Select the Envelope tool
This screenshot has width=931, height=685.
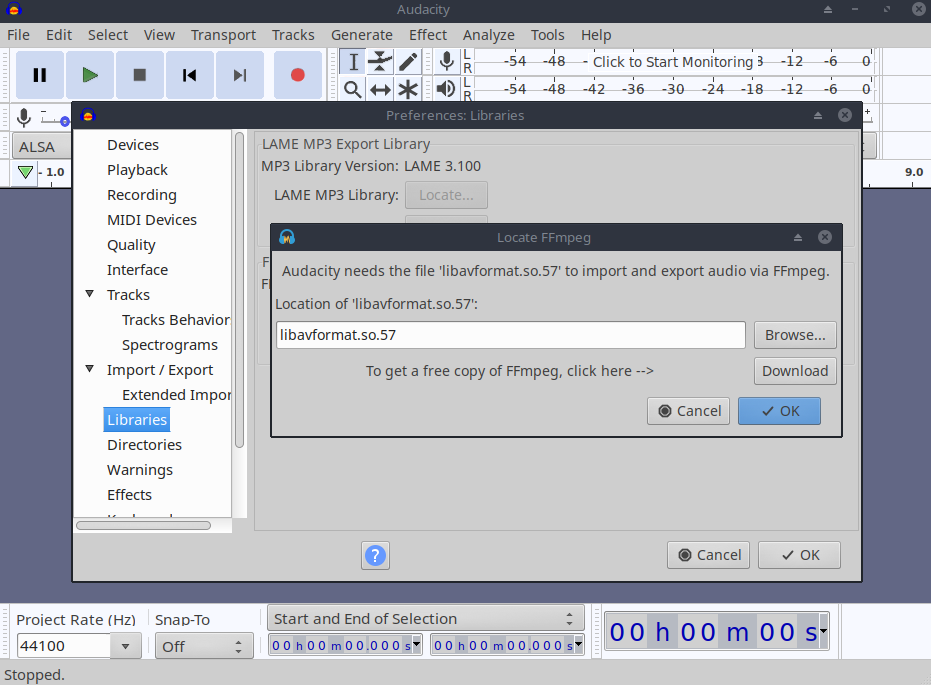tap(380, 61)
